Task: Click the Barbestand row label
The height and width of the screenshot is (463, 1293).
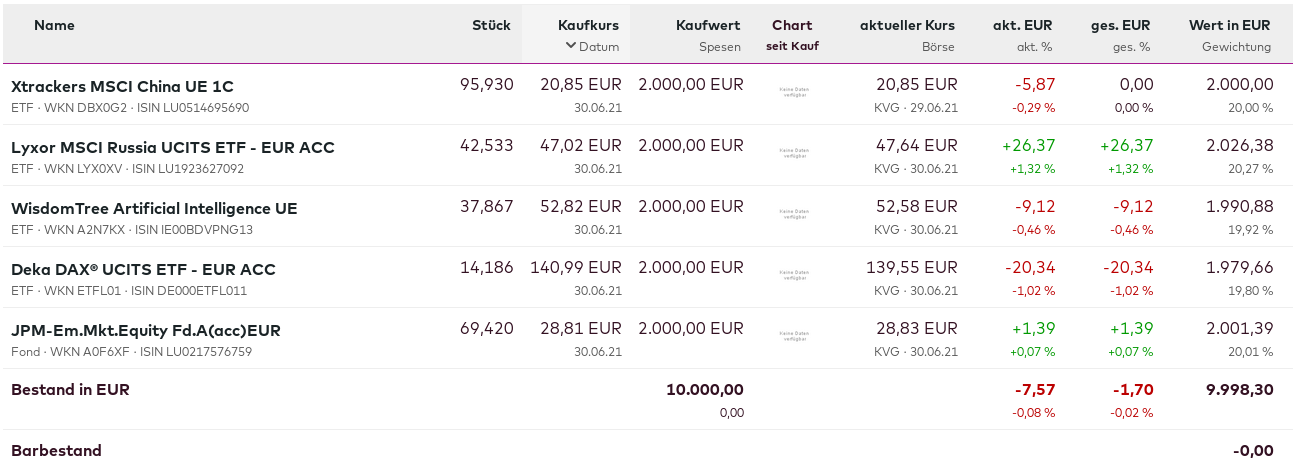Action: 56,451
